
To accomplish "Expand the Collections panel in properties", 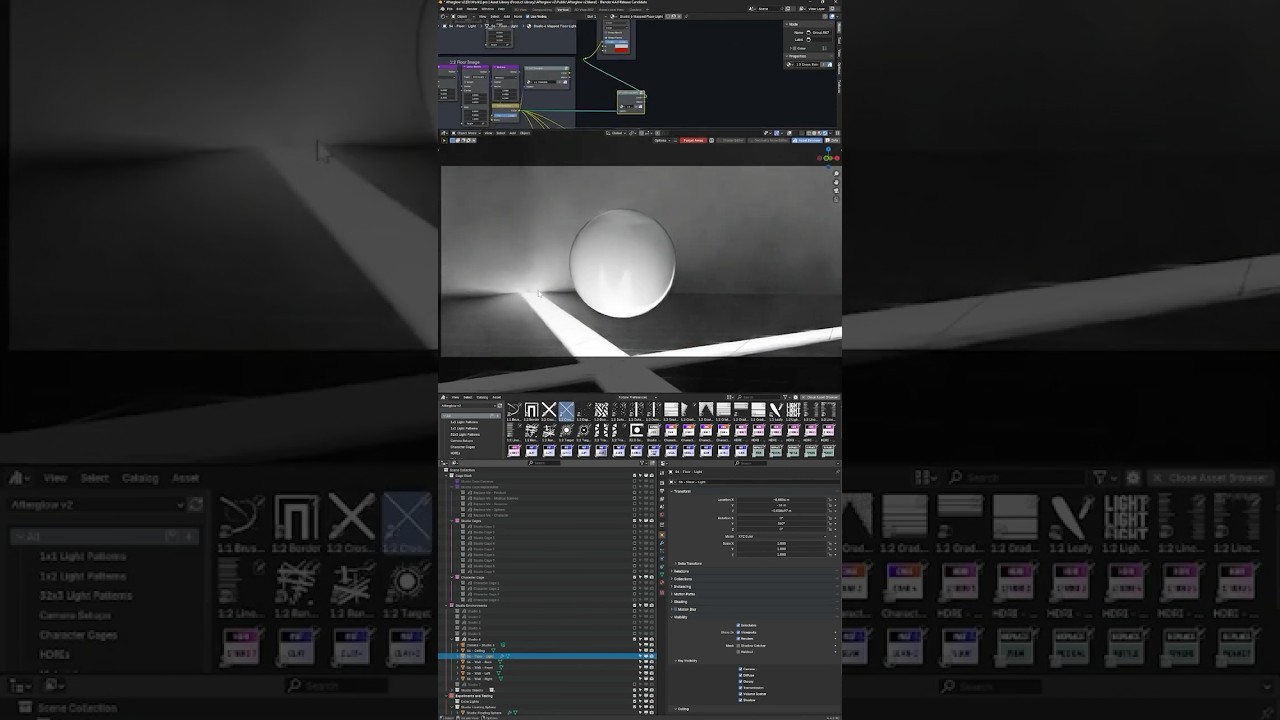I will tap(682, 579).
